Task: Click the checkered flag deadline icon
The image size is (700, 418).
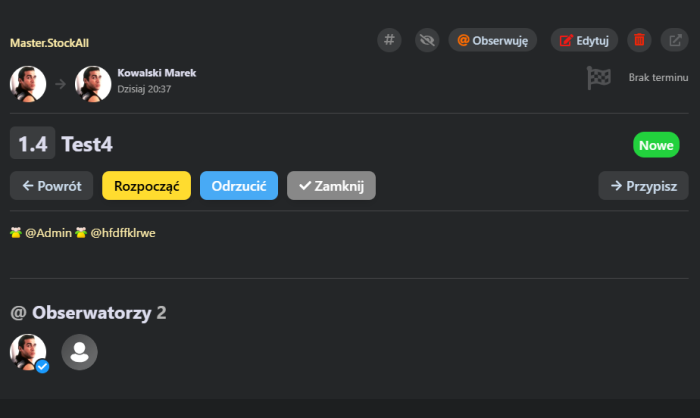Action: 598,78
